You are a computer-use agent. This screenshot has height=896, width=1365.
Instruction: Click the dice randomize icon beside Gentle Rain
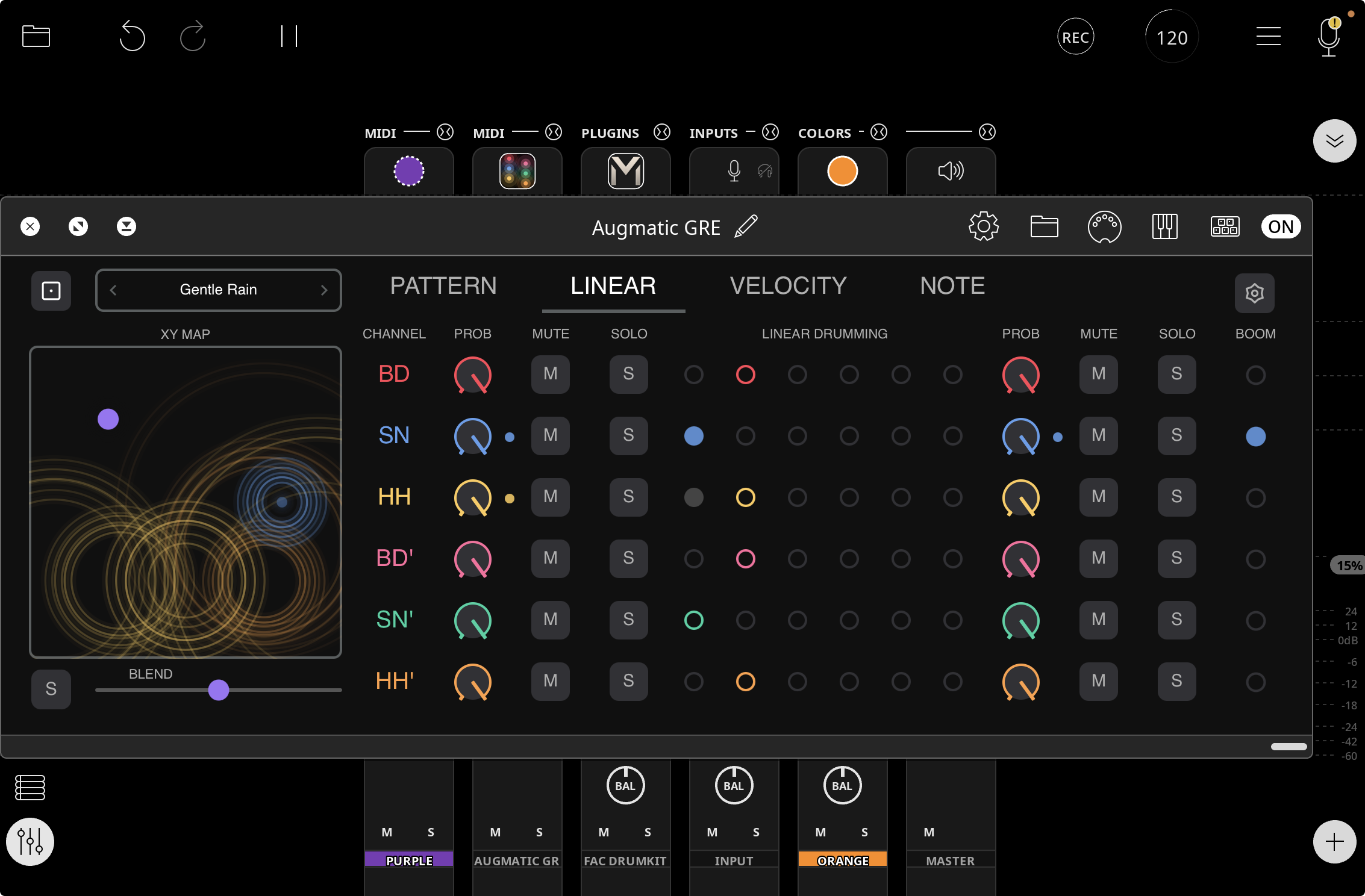(x=51, y=291)
